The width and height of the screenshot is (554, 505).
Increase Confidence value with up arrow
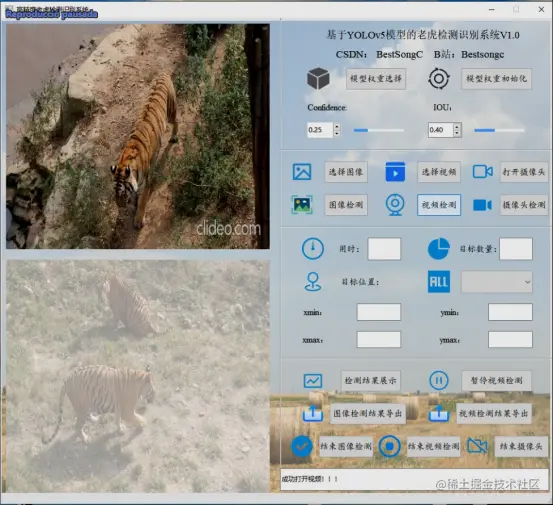click(x=337, y=126)
